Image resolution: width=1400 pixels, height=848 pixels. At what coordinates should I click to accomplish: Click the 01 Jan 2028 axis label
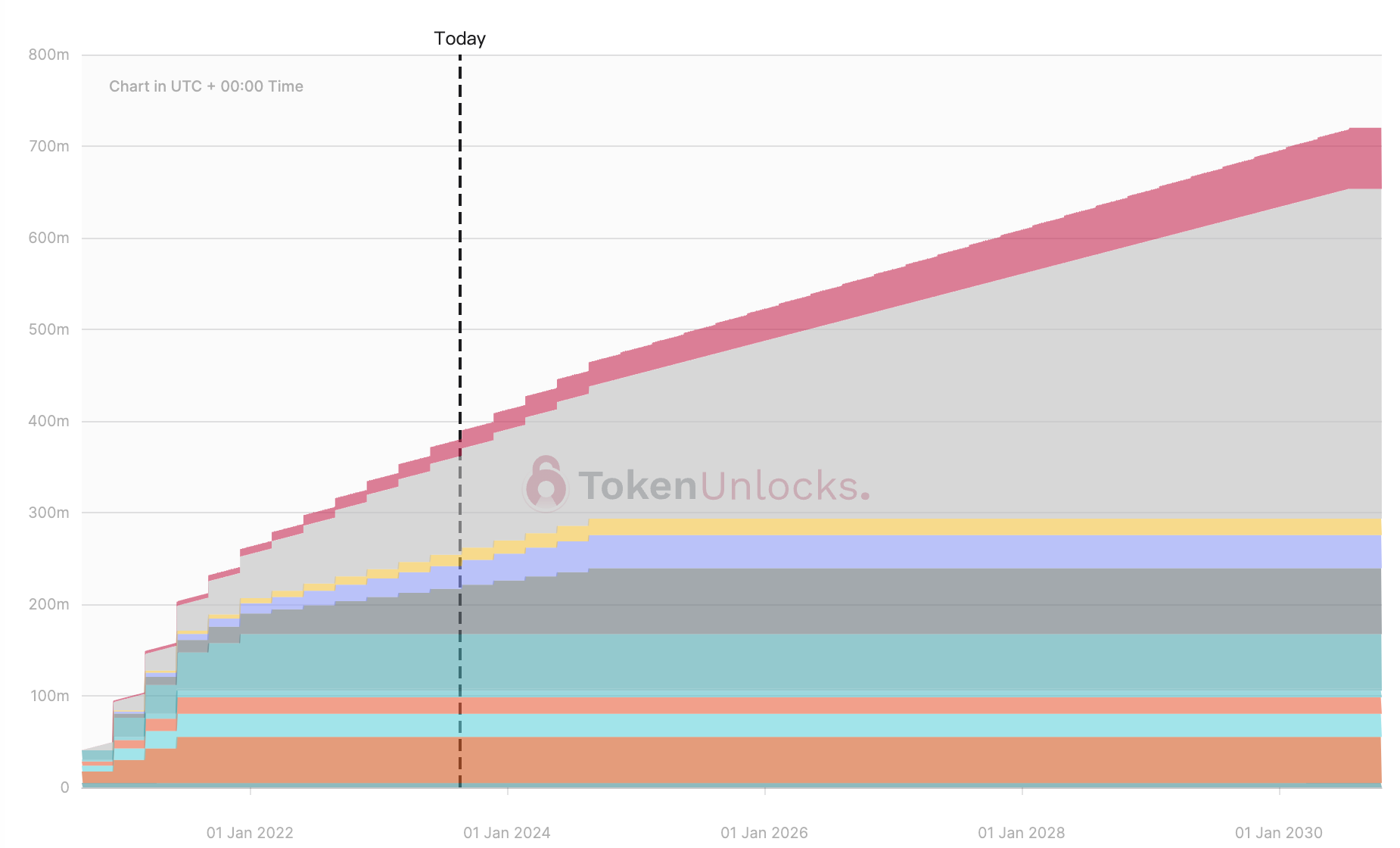coord(1022,832)
